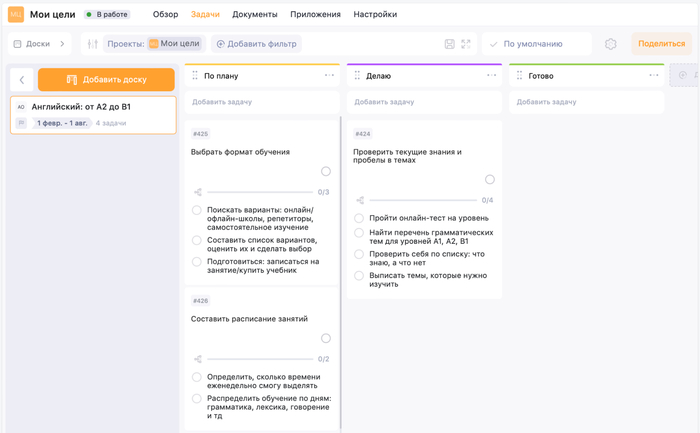Open the 'По умолчанию' view dropdown
This screenshot has height=433, width=700.
point(536,44)
